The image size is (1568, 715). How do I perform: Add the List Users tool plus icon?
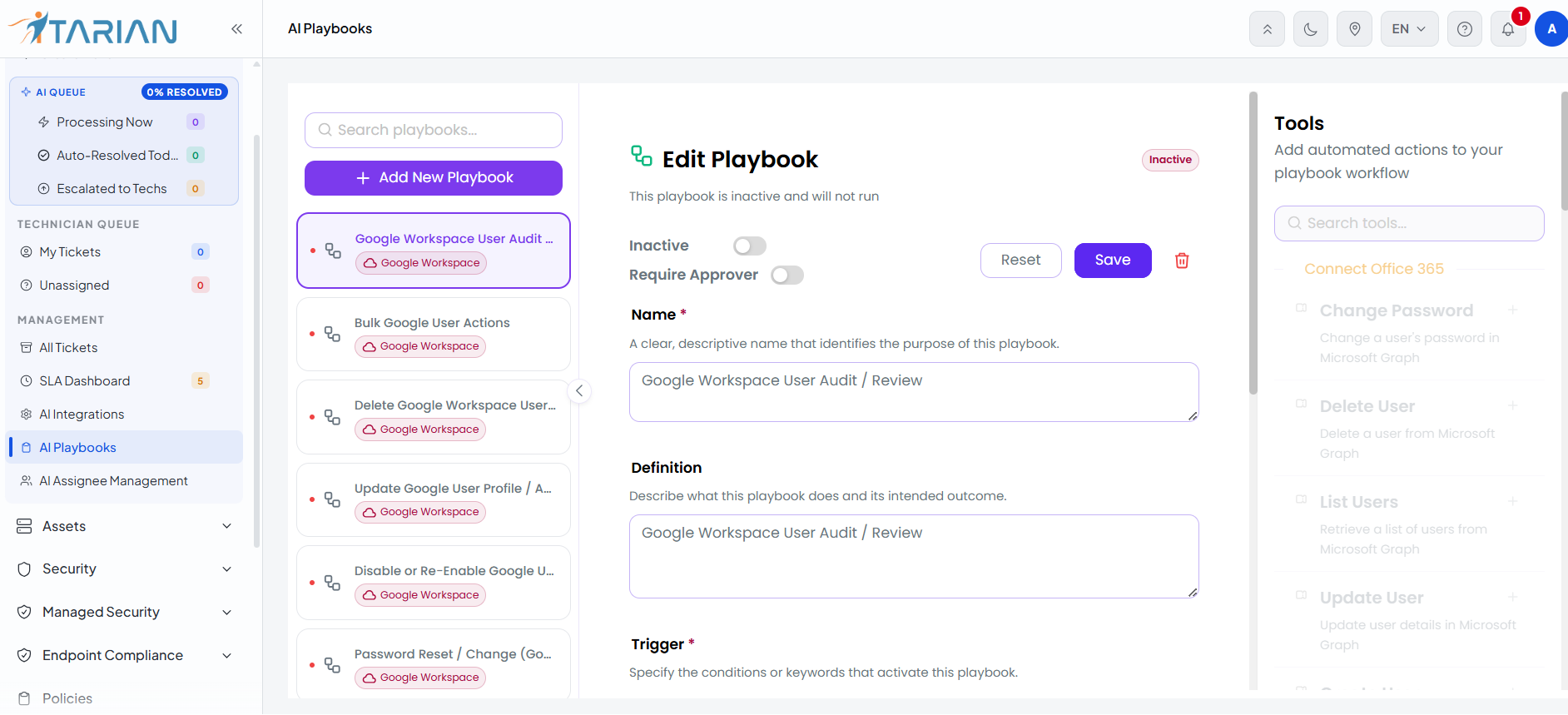[1513, 501]
